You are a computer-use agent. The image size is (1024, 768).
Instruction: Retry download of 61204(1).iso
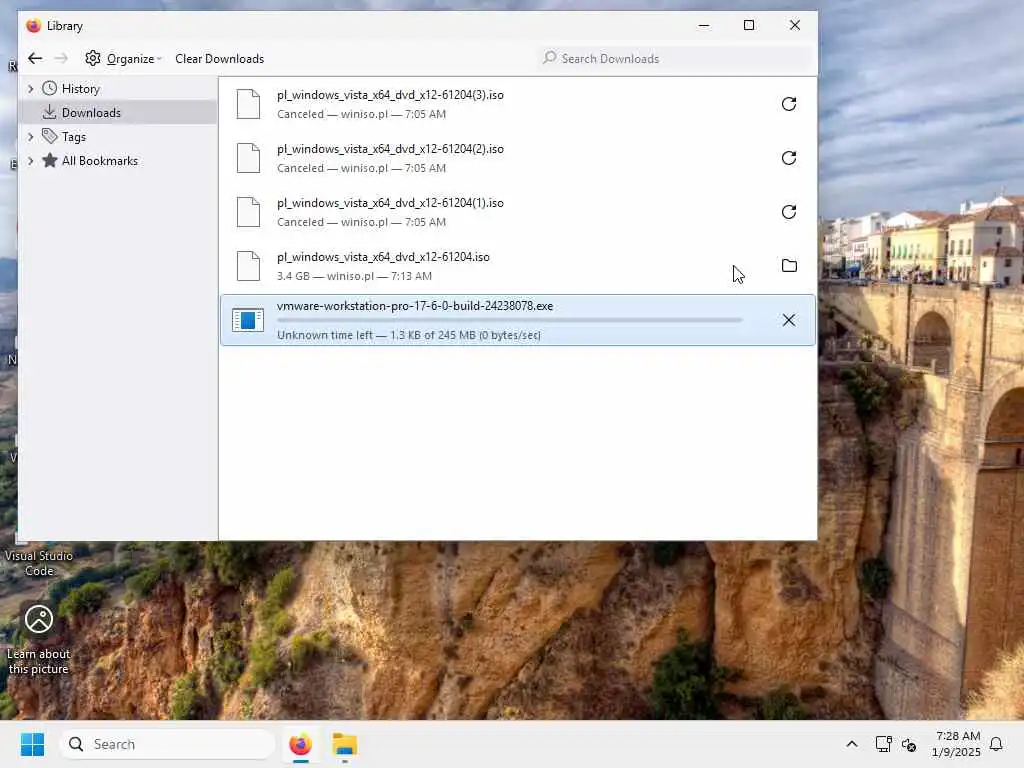tap(789, 212)
